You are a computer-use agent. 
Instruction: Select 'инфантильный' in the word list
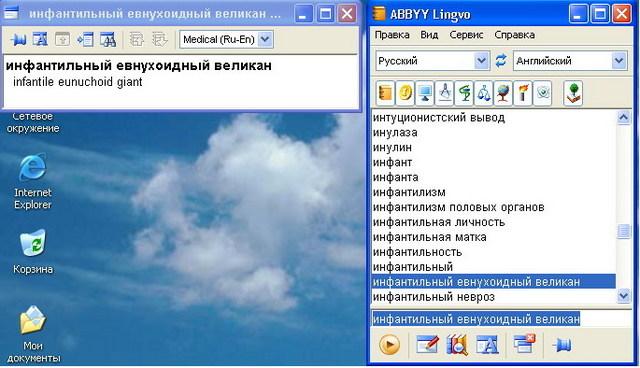(493, 267)
